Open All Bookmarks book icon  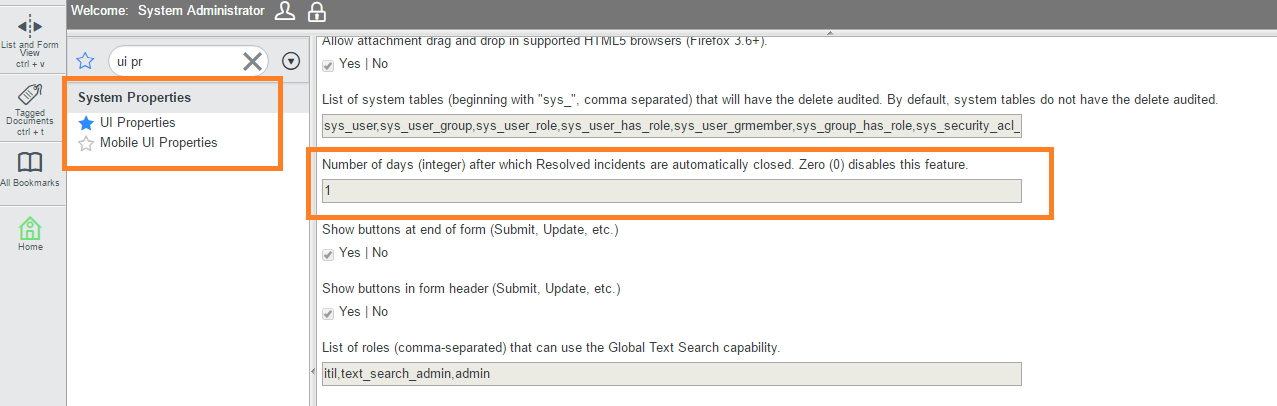click(31, 162)
